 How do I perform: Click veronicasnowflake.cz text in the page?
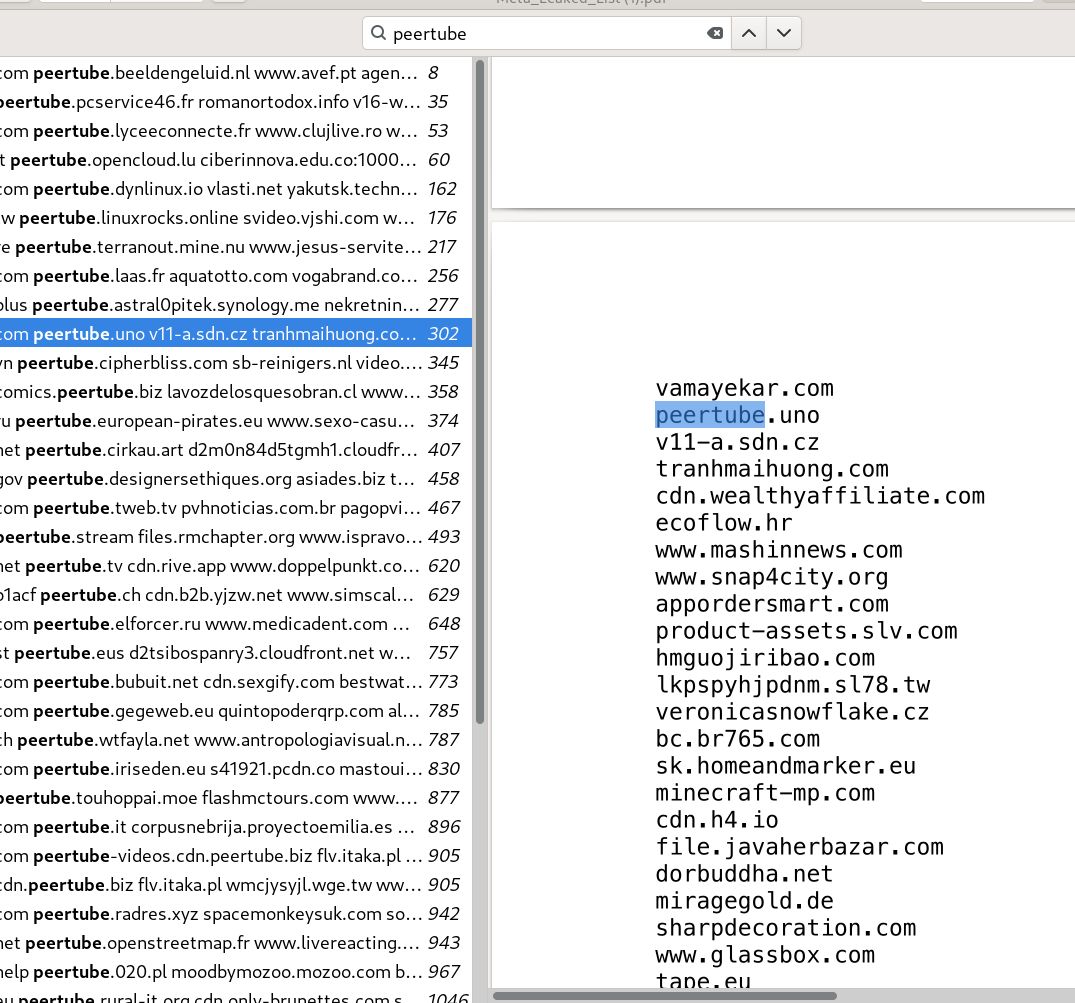pos(792,712)
